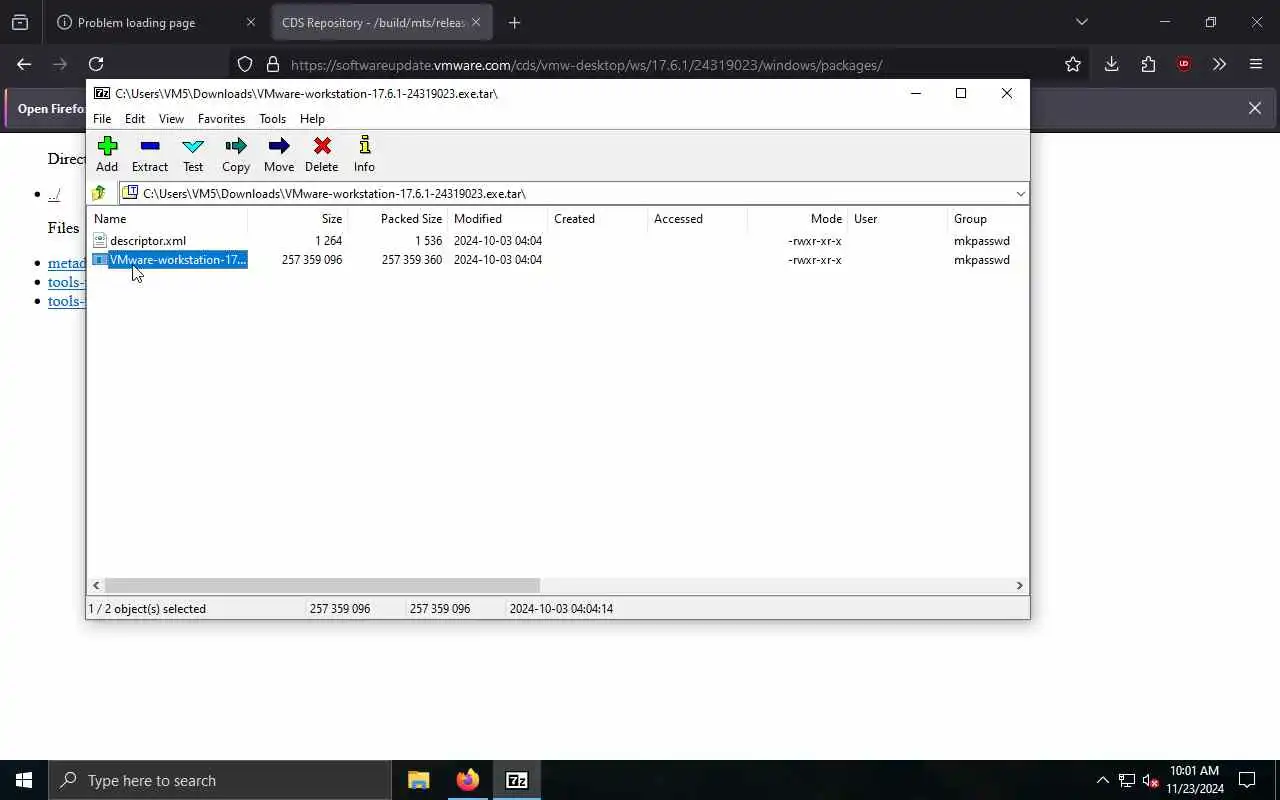
Task: Open the File menu in 7-Zip
Action: point(102,118)
